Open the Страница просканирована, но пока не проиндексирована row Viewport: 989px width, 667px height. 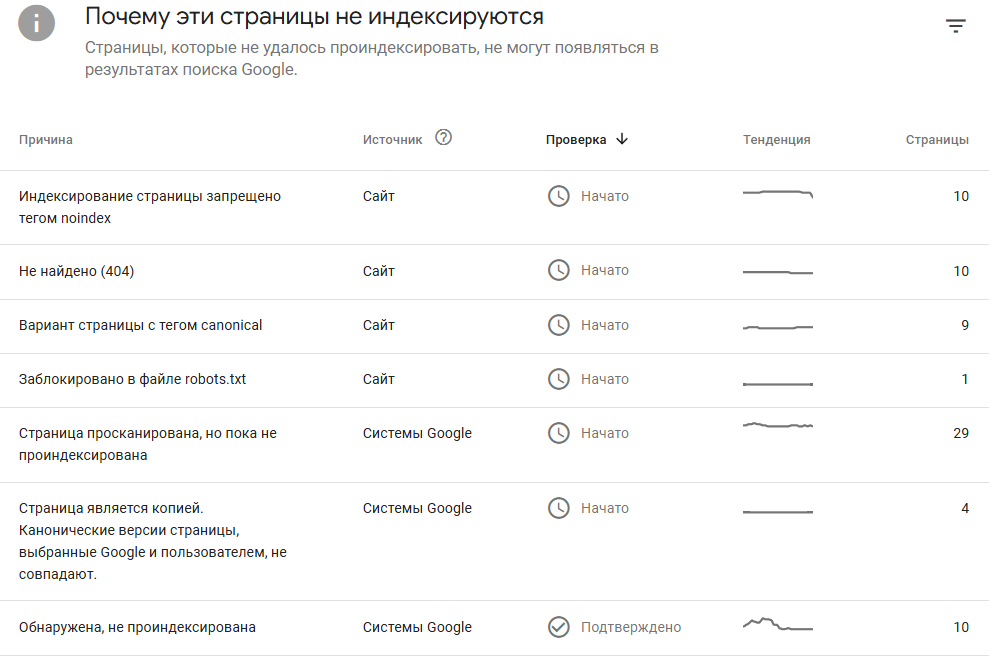494,445
